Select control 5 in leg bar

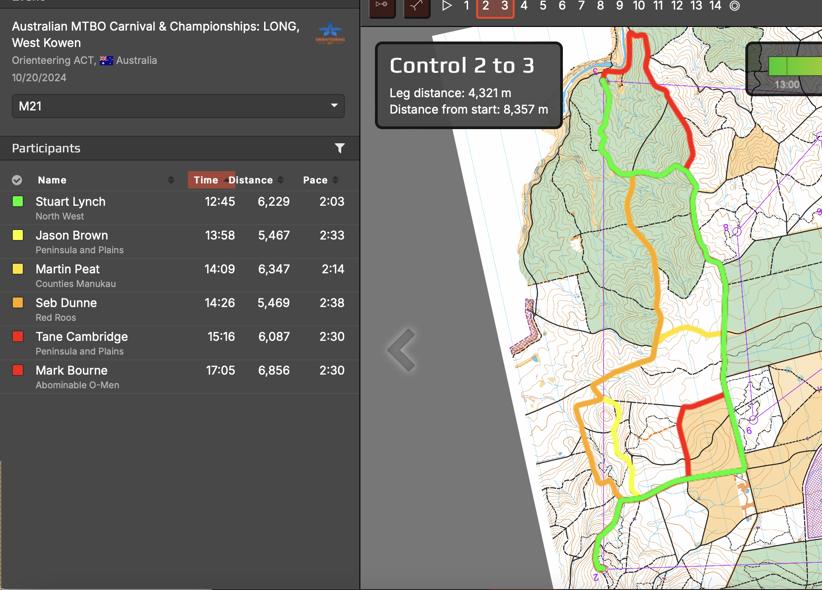click(x=543, y=6)
